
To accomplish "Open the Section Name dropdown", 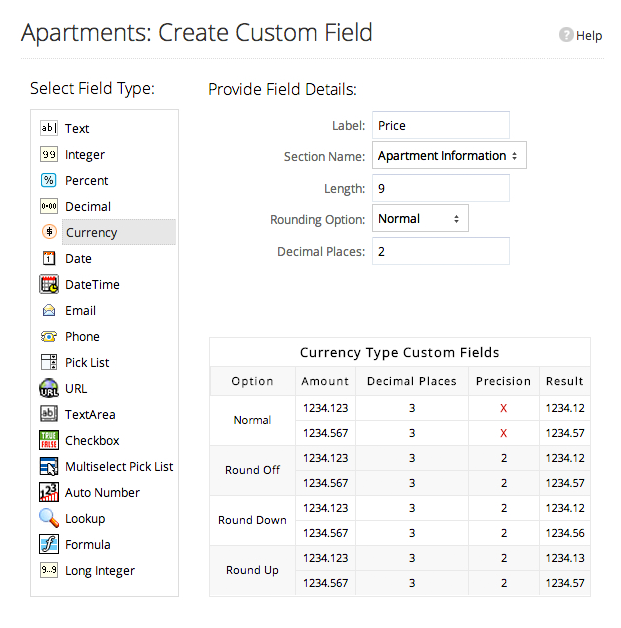I will pos(449,156).
